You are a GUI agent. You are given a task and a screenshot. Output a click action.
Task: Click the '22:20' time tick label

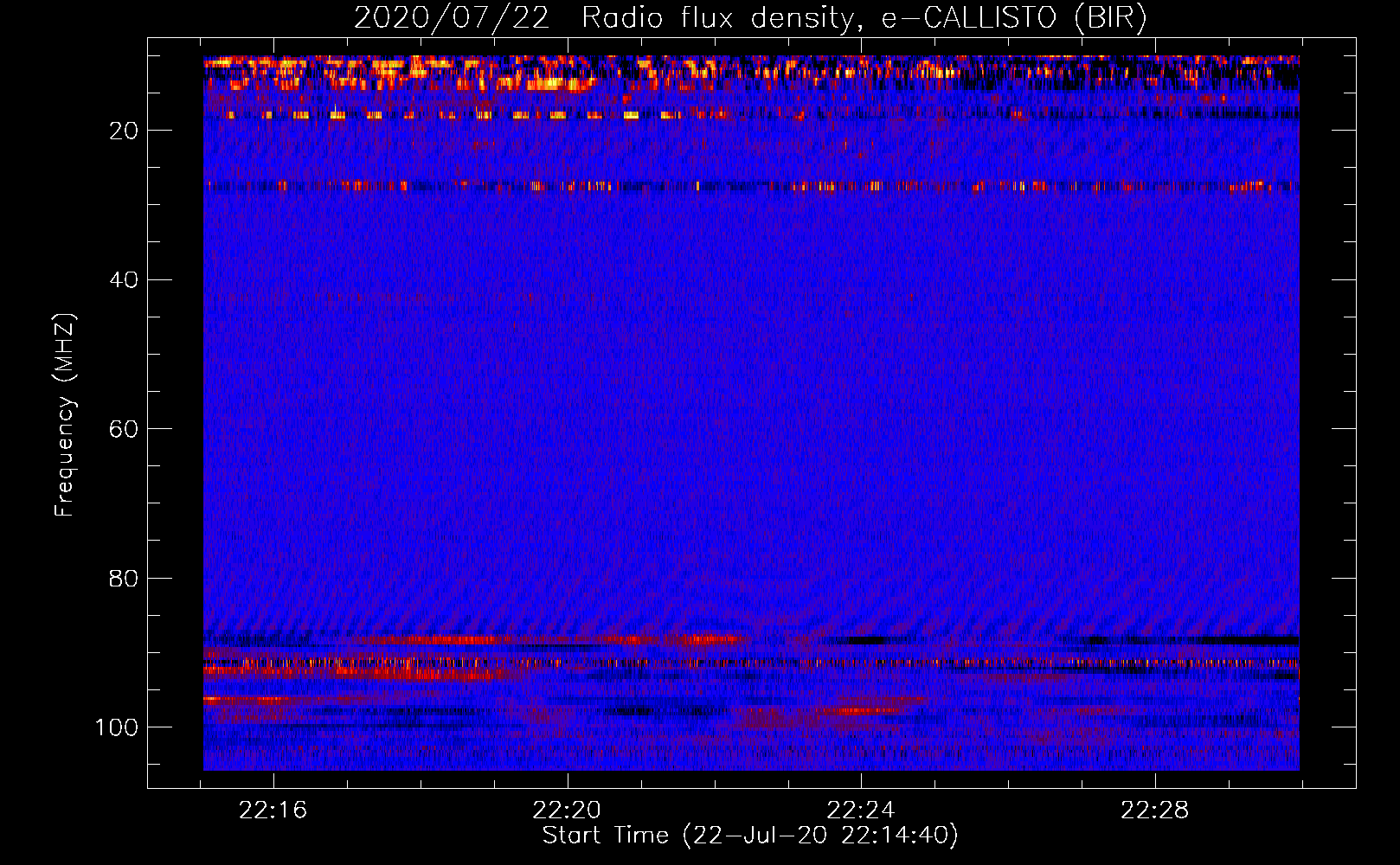[567, 811]
